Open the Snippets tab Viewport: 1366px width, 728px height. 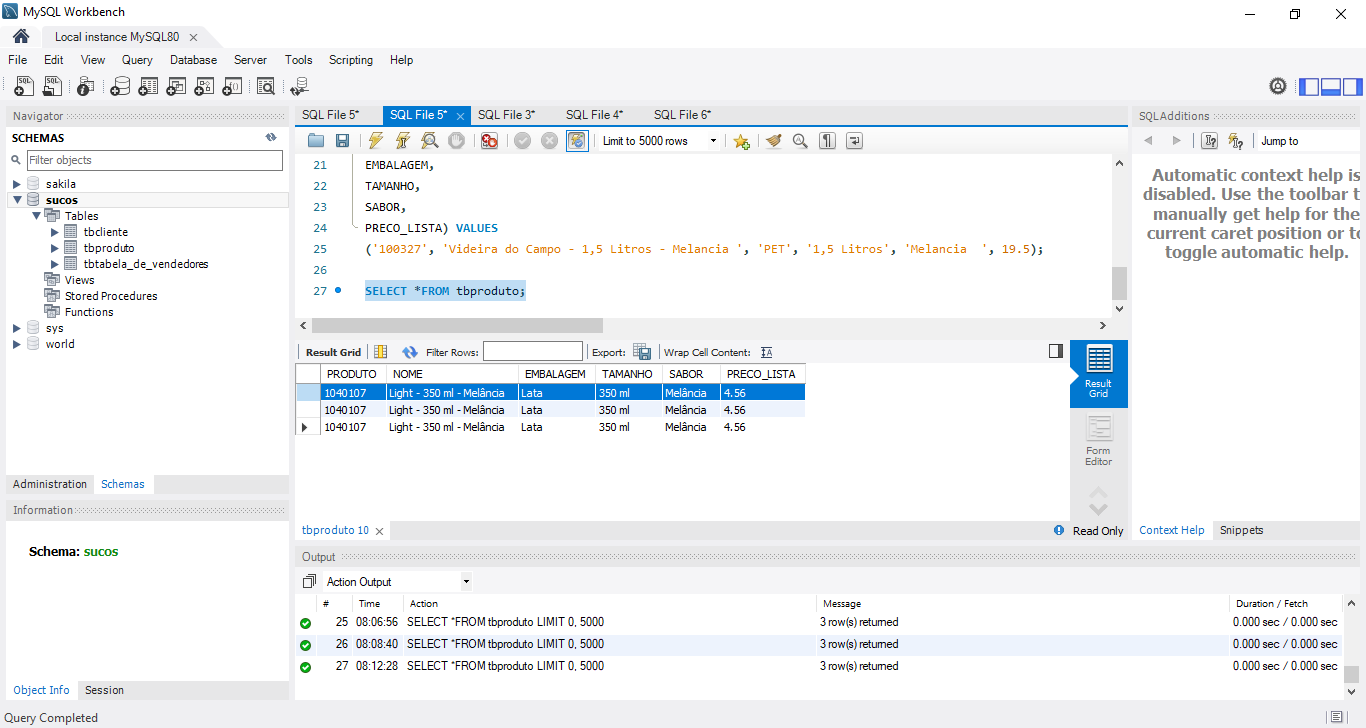tap(1242, 530)
